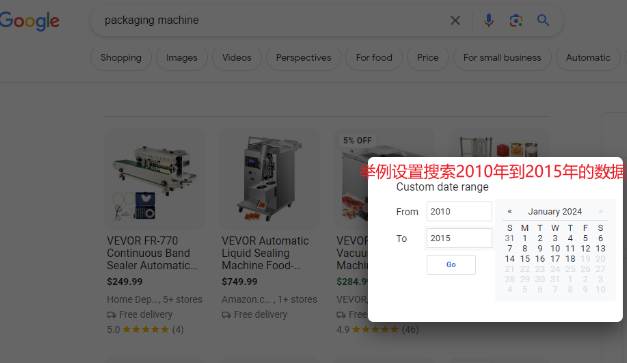Image resolution: width=627 pixels, height=363 pixels.
Task: Clear the search box with the X icon
Action: [455, 20]
